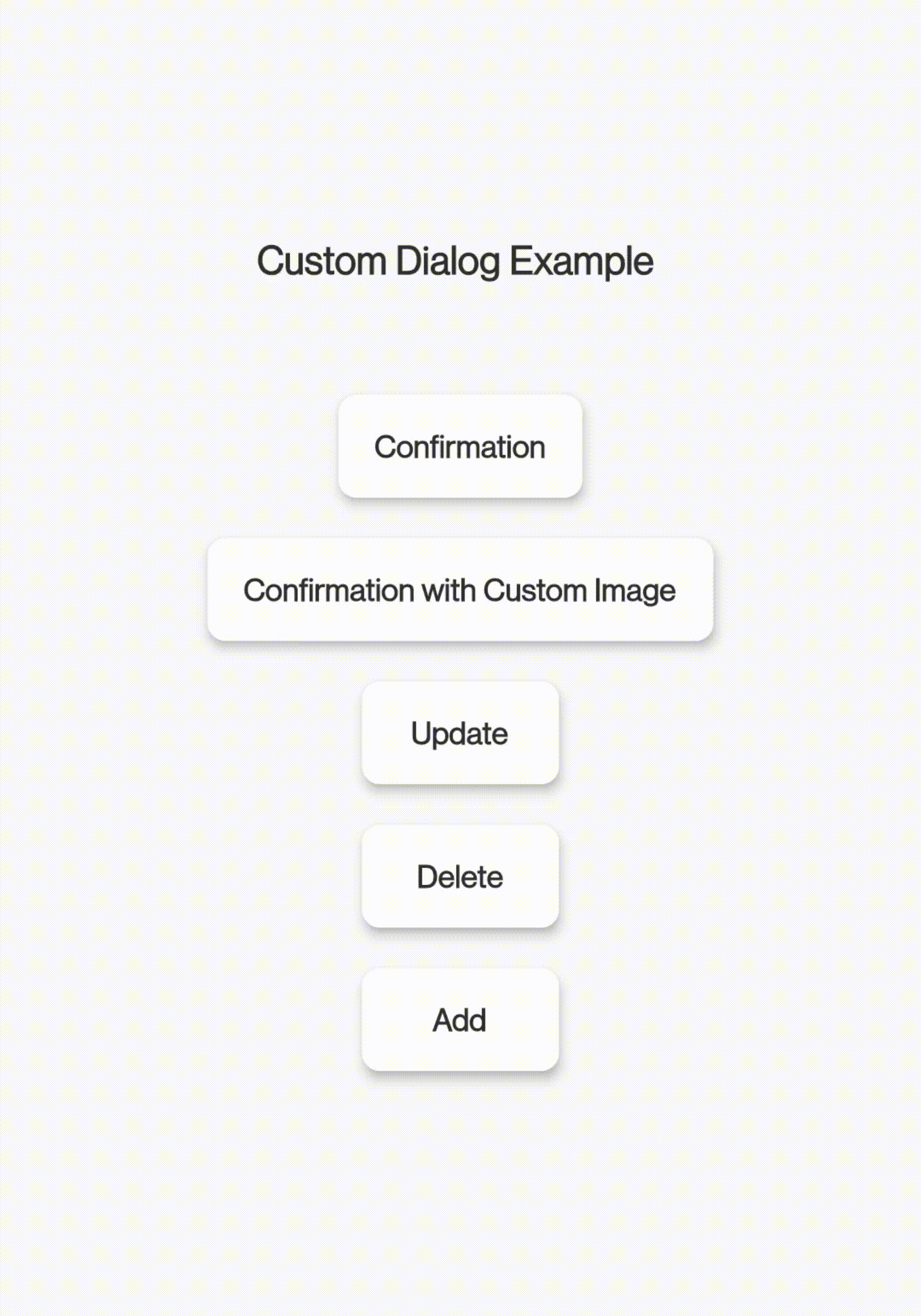Viewport: 921px width, 1316px height.
Task: Select the Confirmation option
Action: [460, 447]
